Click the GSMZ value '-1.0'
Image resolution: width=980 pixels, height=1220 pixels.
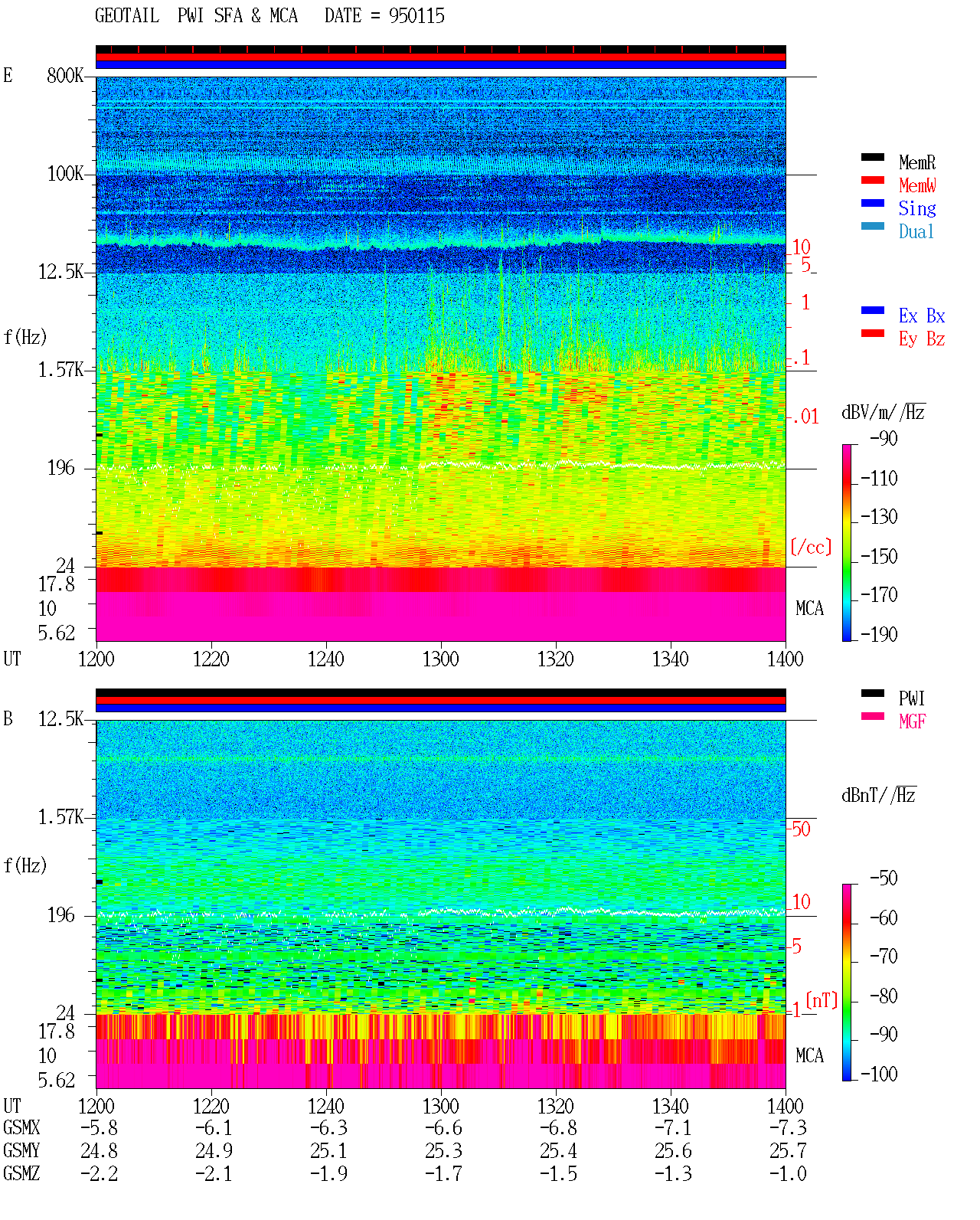[x=788, y=1174]
